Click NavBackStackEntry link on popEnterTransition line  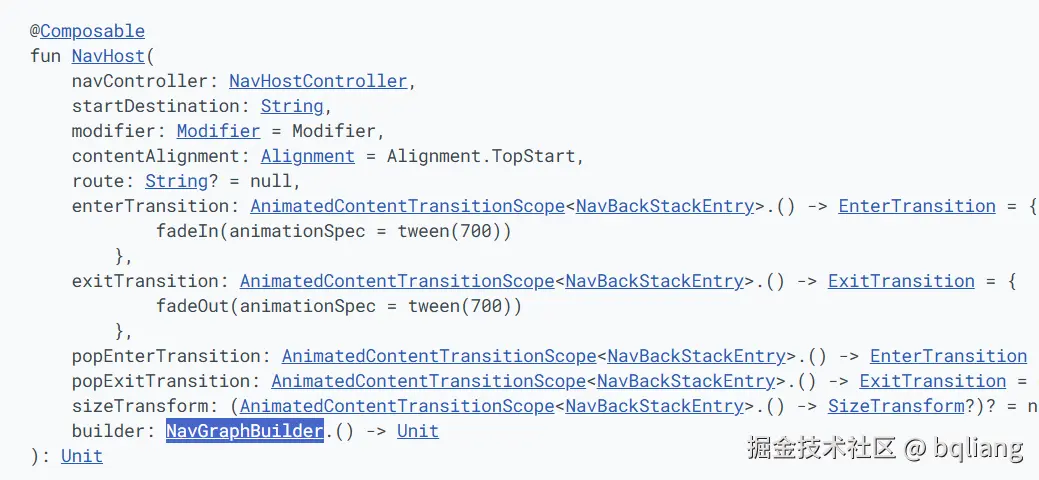(696, 356)
